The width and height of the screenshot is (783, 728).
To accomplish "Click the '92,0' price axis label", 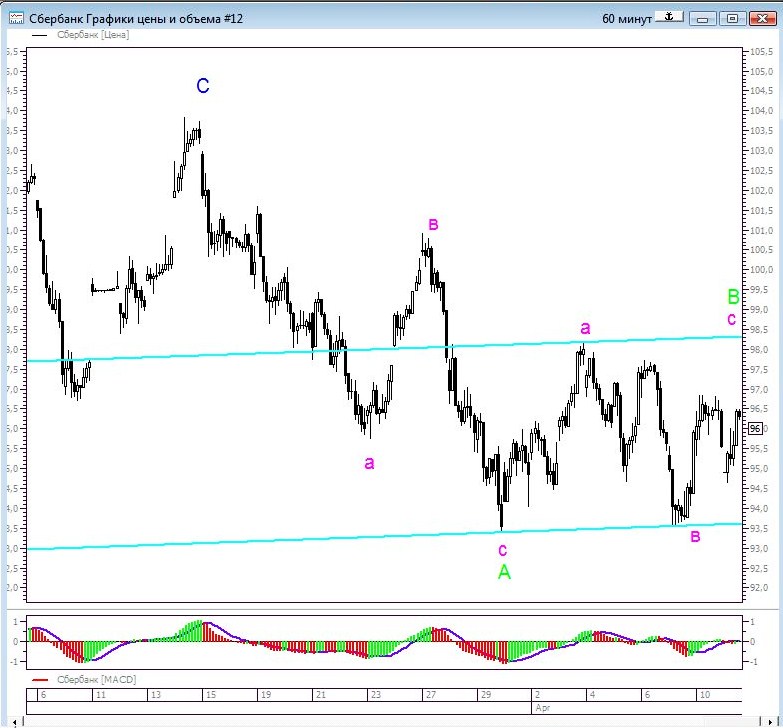I will click(759, 588).
